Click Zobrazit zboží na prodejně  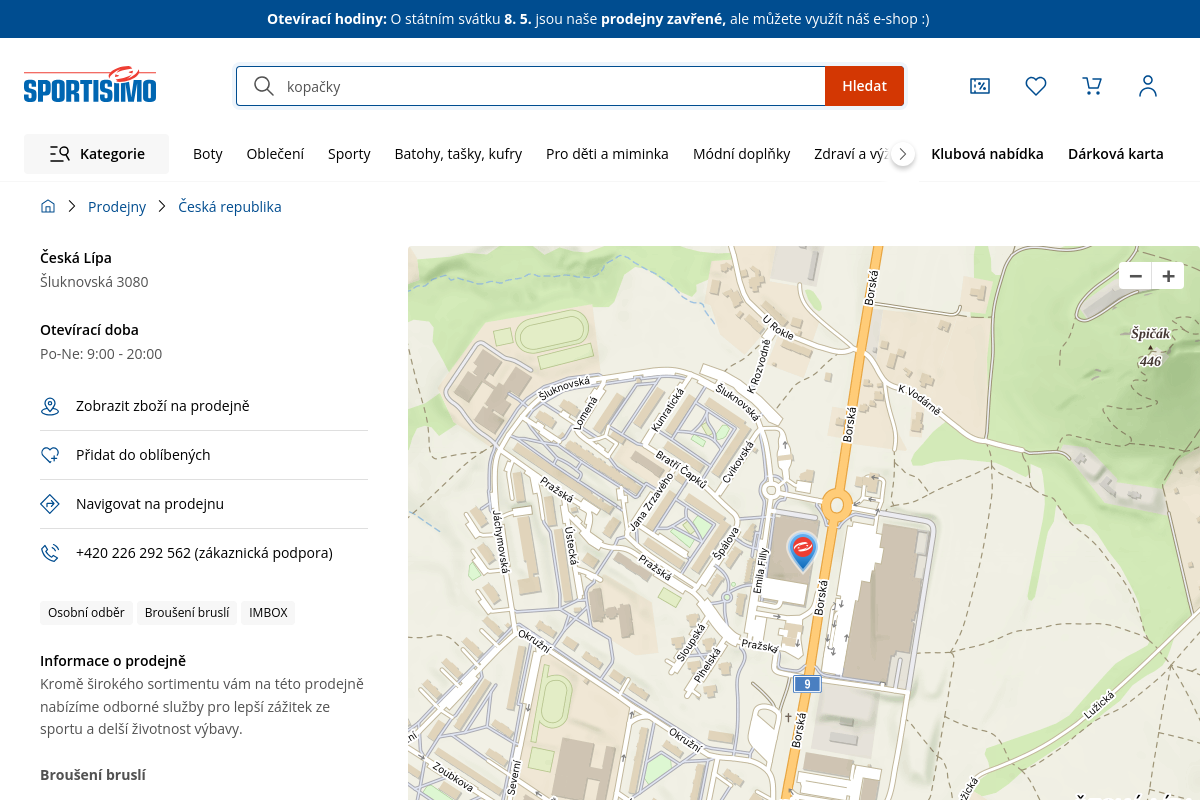[162, 406]
